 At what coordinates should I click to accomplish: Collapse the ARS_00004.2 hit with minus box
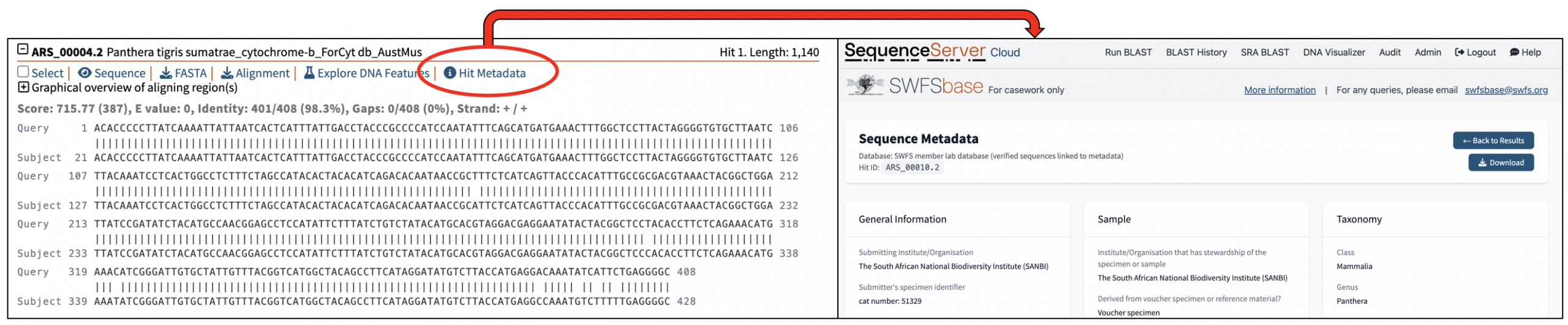(x=23, y=49)
